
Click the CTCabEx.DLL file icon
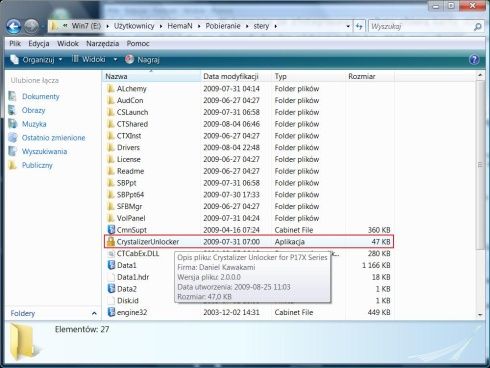[111, 253]
